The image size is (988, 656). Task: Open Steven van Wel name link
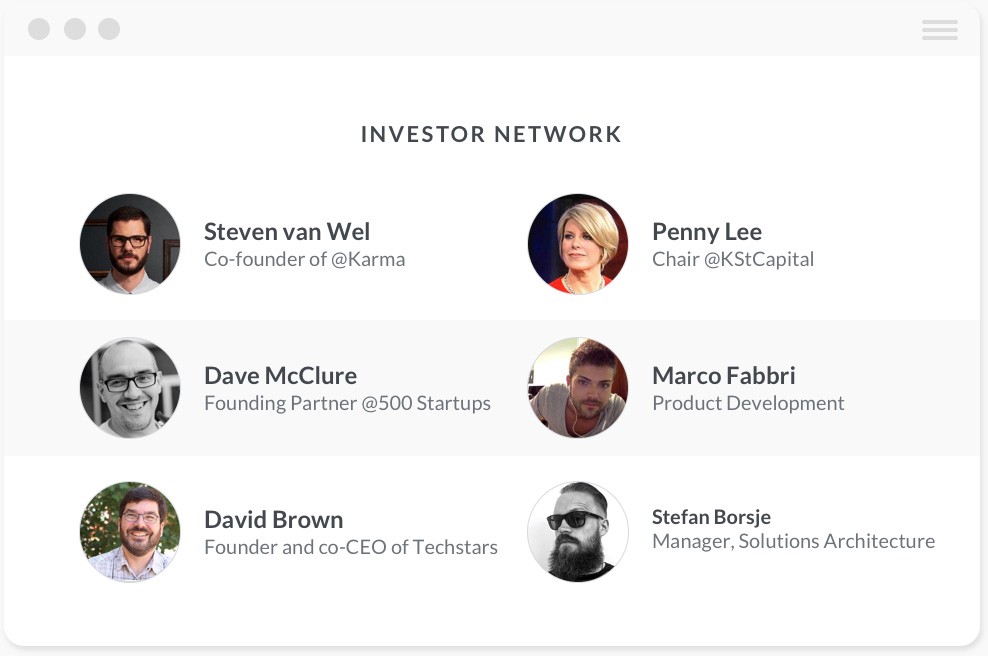click(x=287, y=232)
